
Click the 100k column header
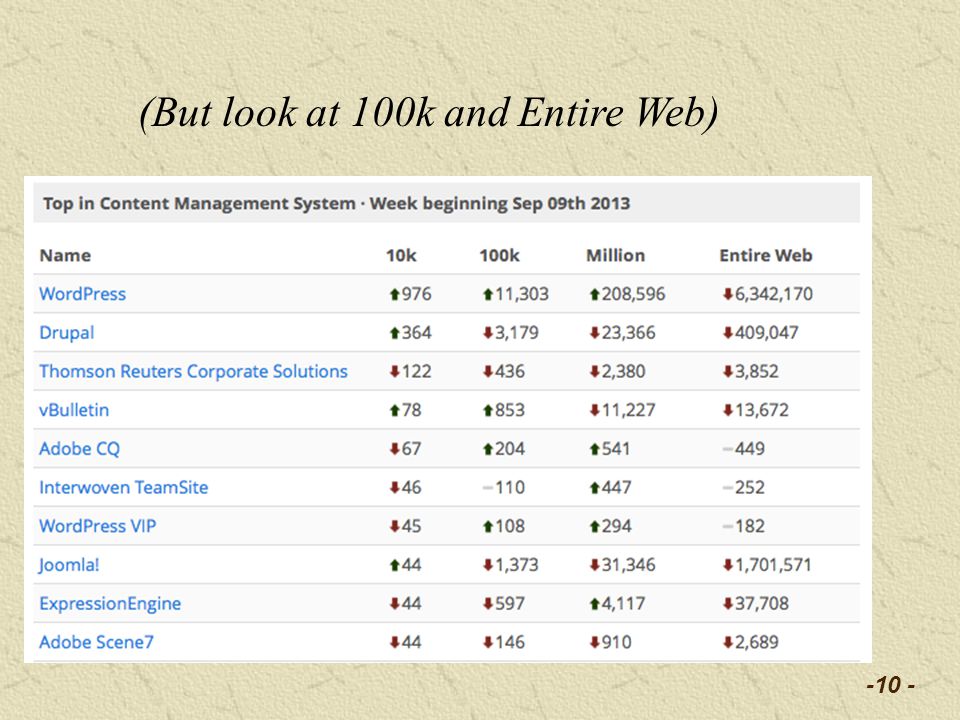point(500,255)
